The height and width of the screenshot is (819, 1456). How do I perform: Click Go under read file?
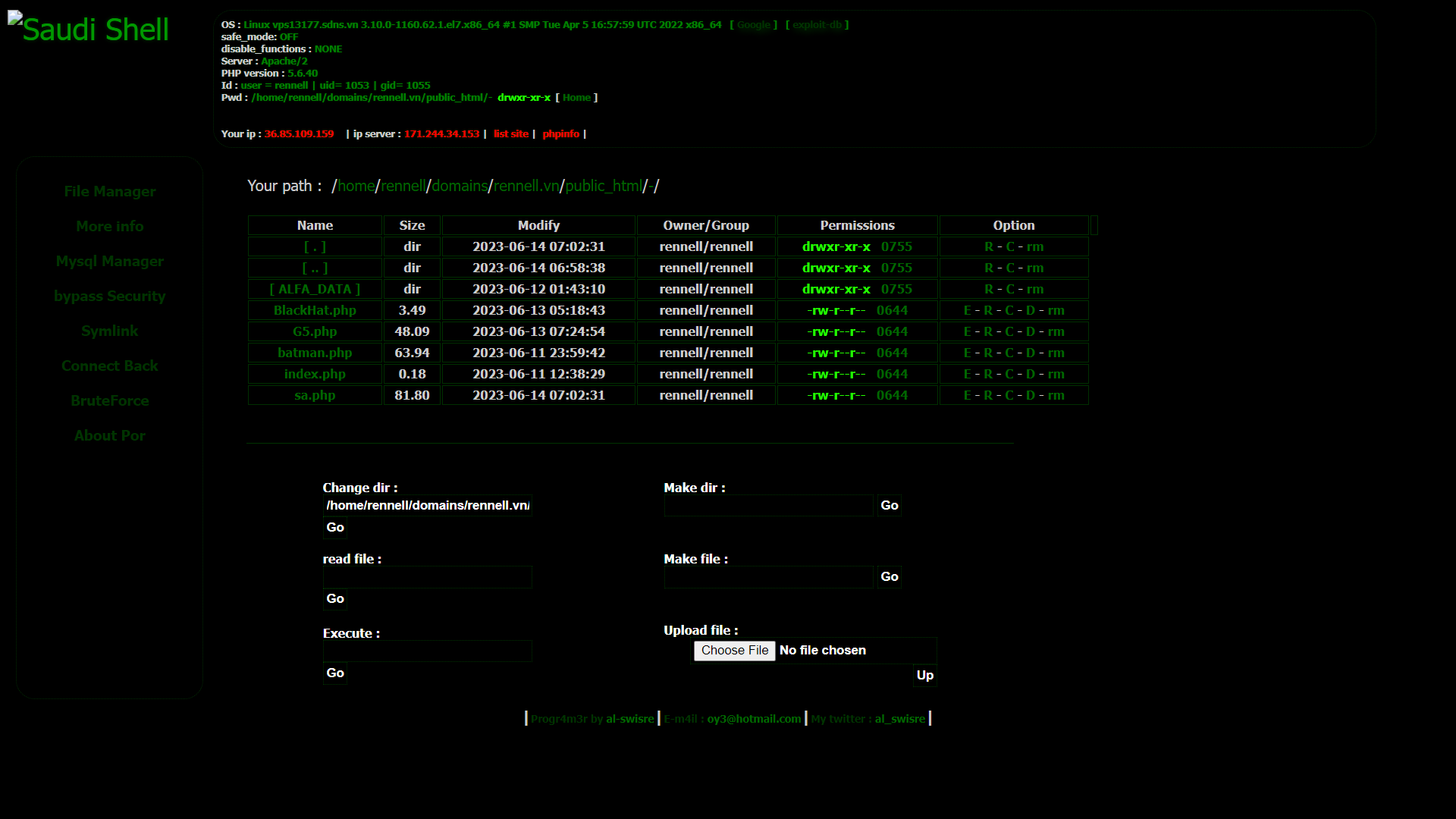tap(335, 599)
